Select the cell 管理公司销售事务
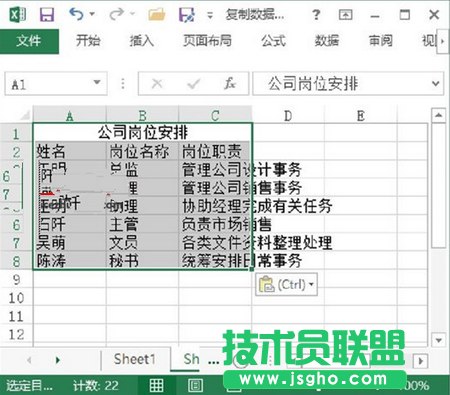Screen dimensions: 450x395 click(x=215, y=188)
